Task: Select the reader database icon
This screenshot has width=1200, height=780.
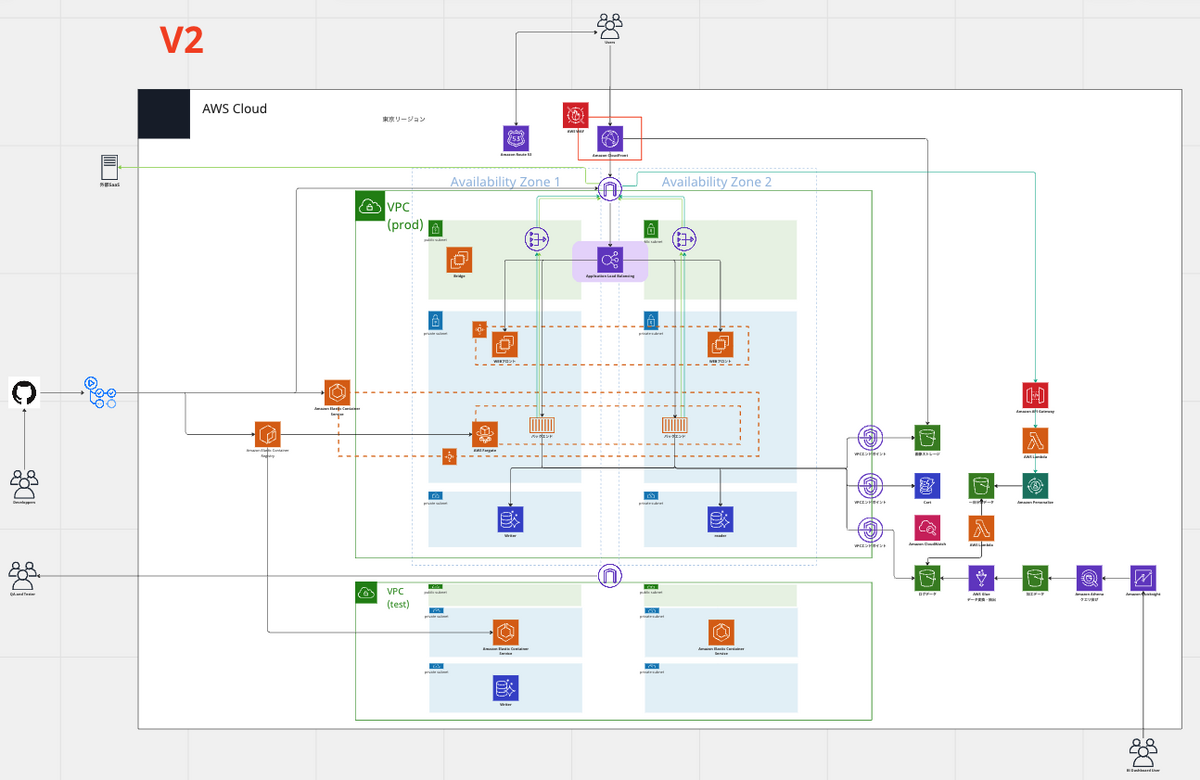Action: 720,519
